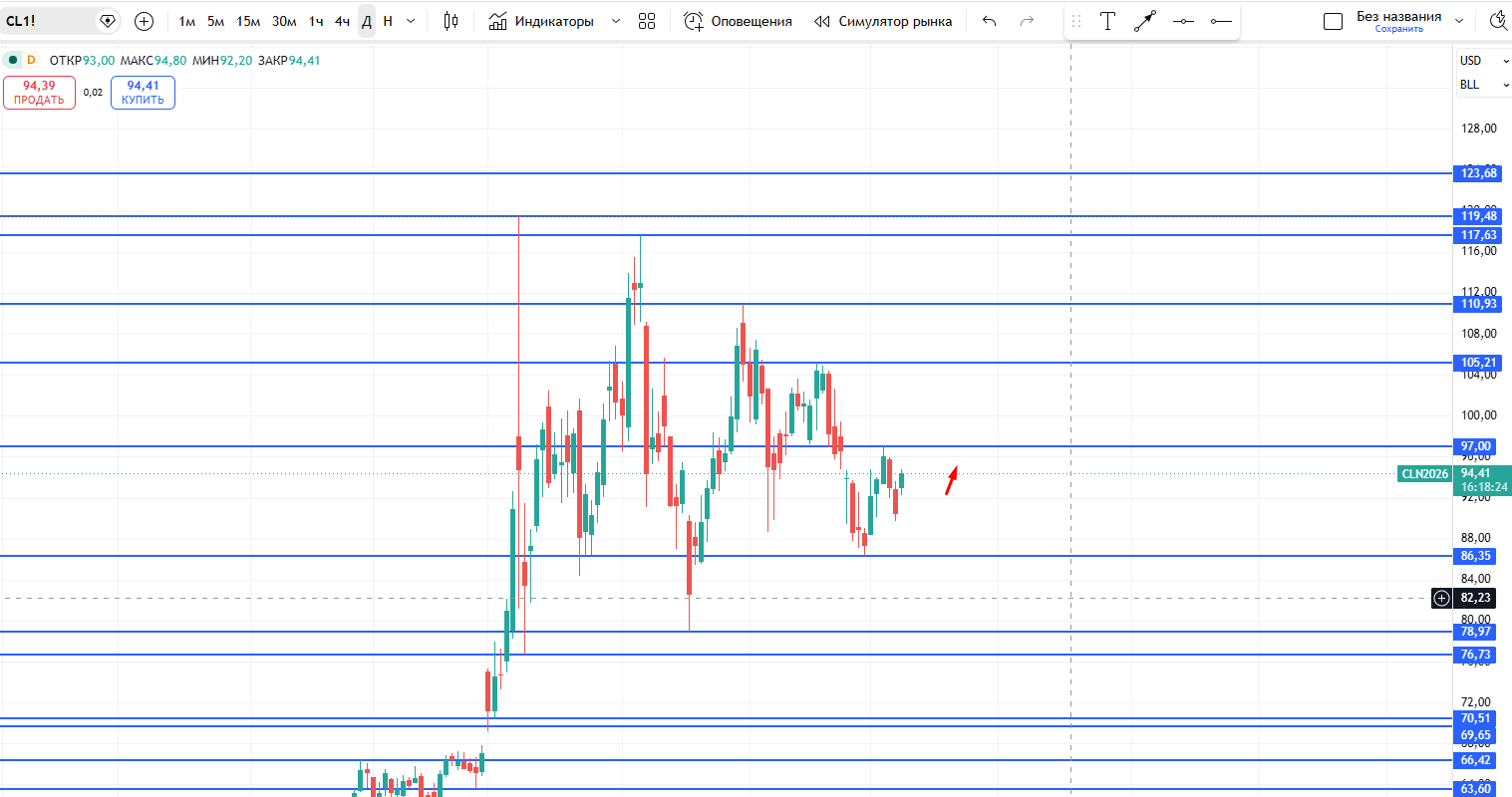The image size is (1512, 797).
Task: Undo the last chart action
Action: click(x=989, y=21)
